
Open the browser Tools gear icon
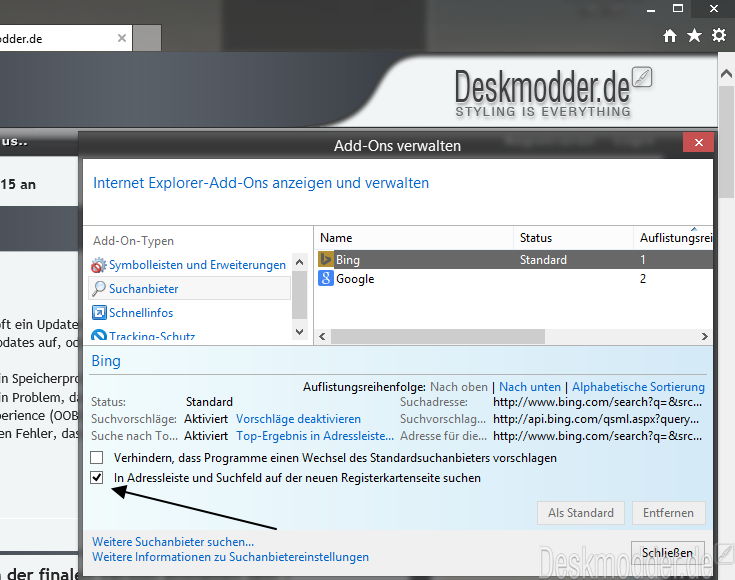(719, 35)
